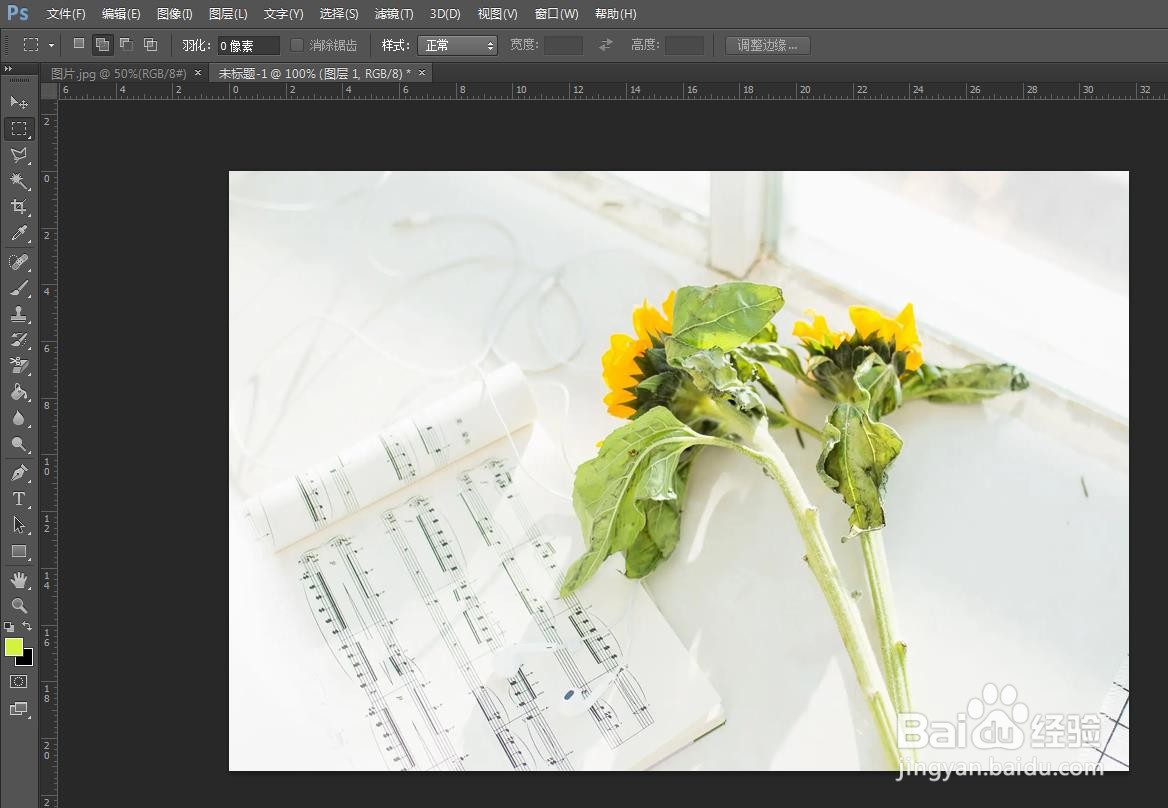Select the Magic Wand tool
The height and width of the screenshot is (808, 1168).
(x=19, y=180)
